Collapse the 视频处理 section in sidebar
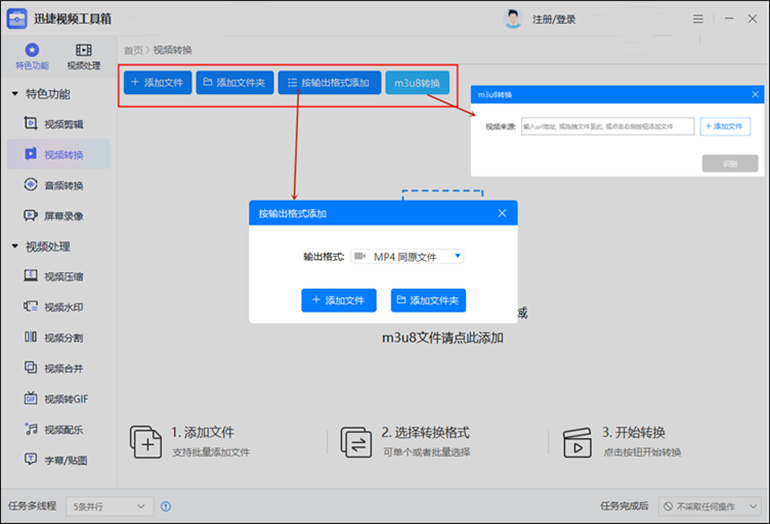The width and height of the screenshot is (770, 524). 15,246
